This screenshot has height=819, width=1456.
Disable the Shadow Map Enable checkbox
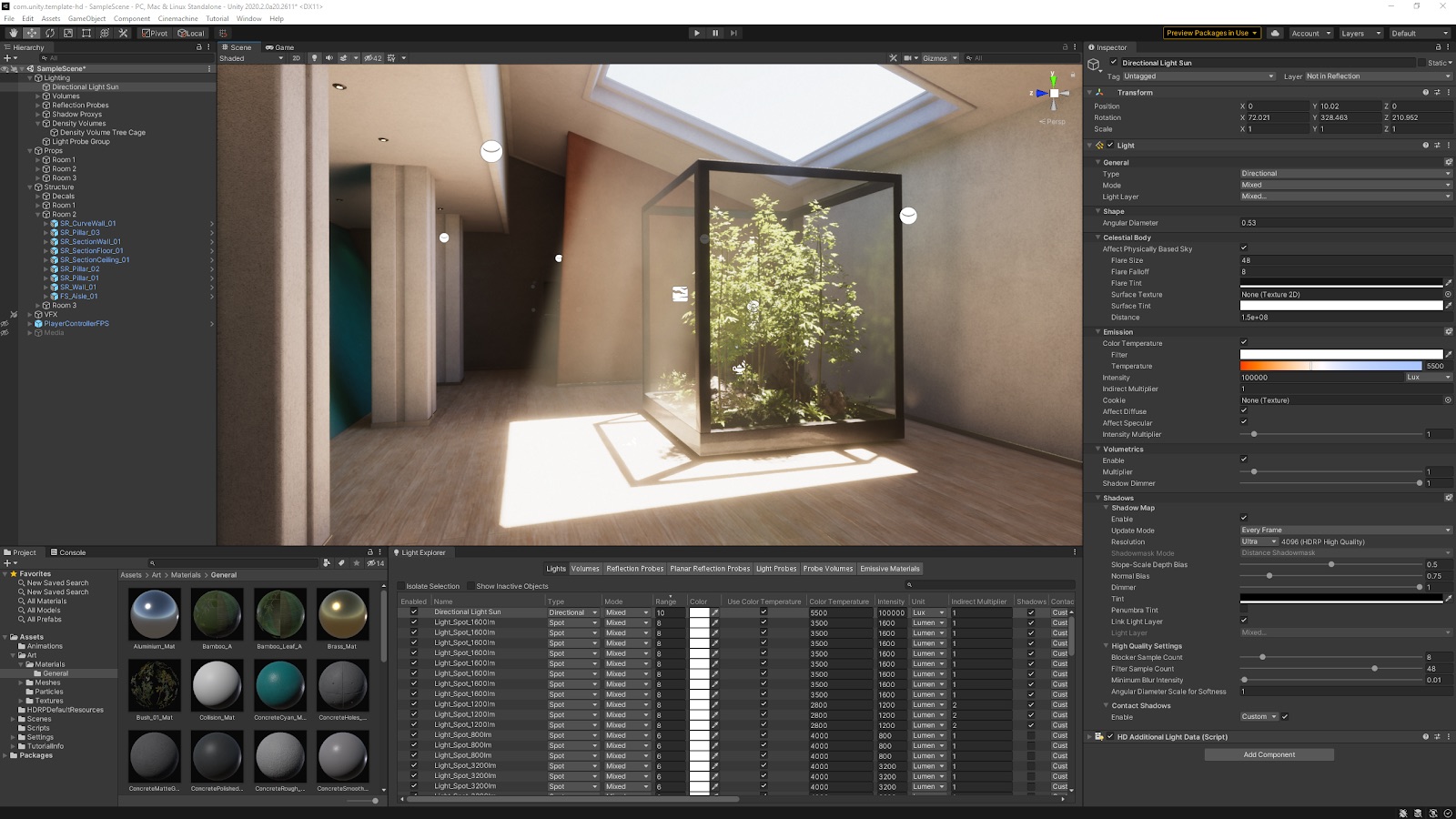[1244, 519]
